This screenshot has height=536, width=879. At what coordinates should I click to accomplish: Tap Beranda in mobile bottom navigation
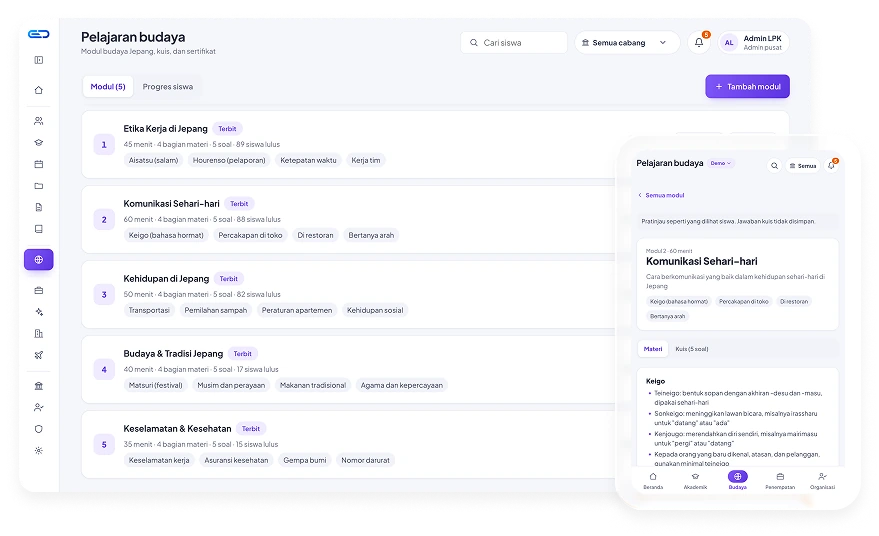(x=653, y=481)
